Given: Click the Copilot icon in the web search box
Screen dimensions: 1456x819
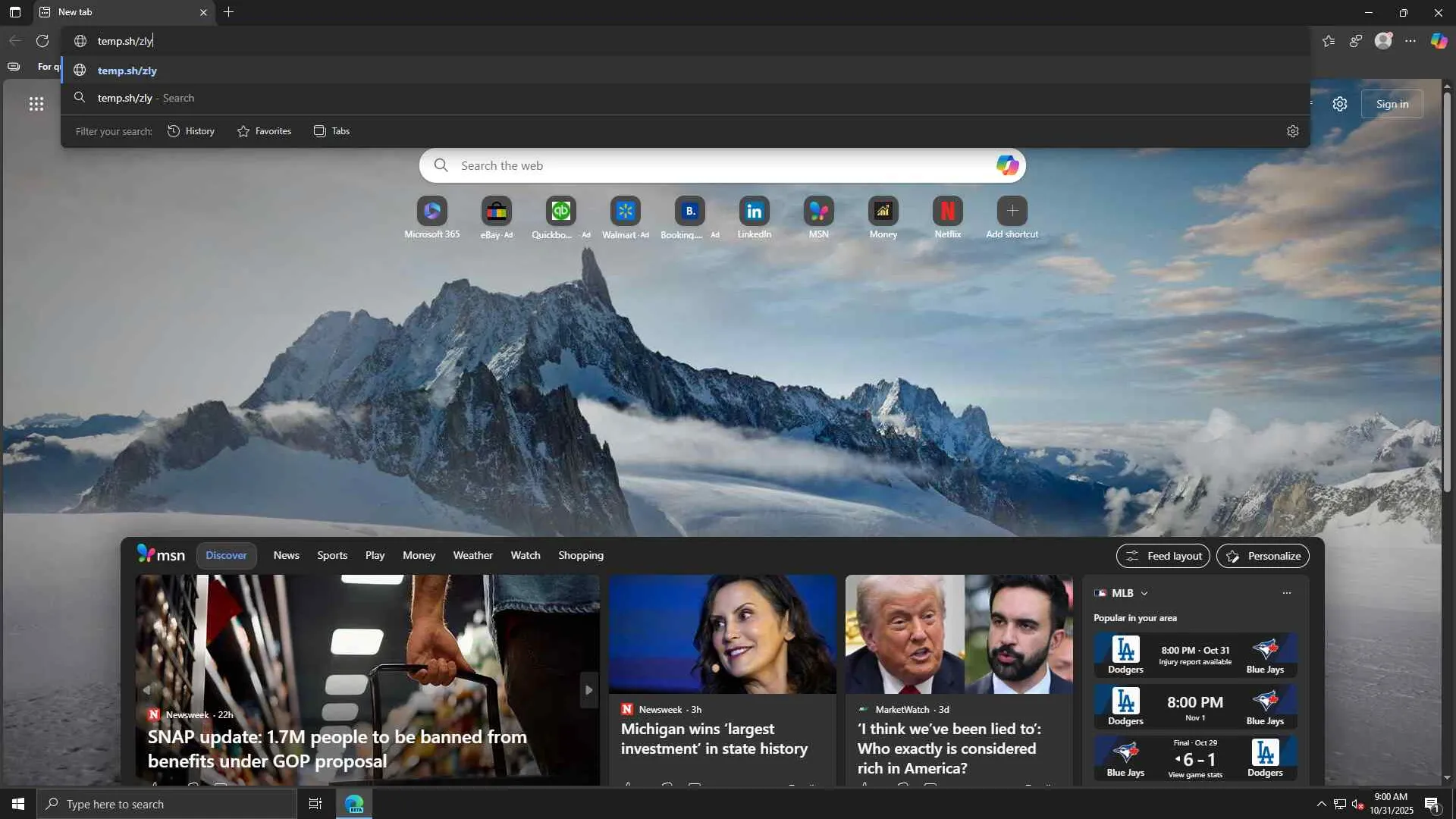Looking at the screenshot, I should [1007, 165].
